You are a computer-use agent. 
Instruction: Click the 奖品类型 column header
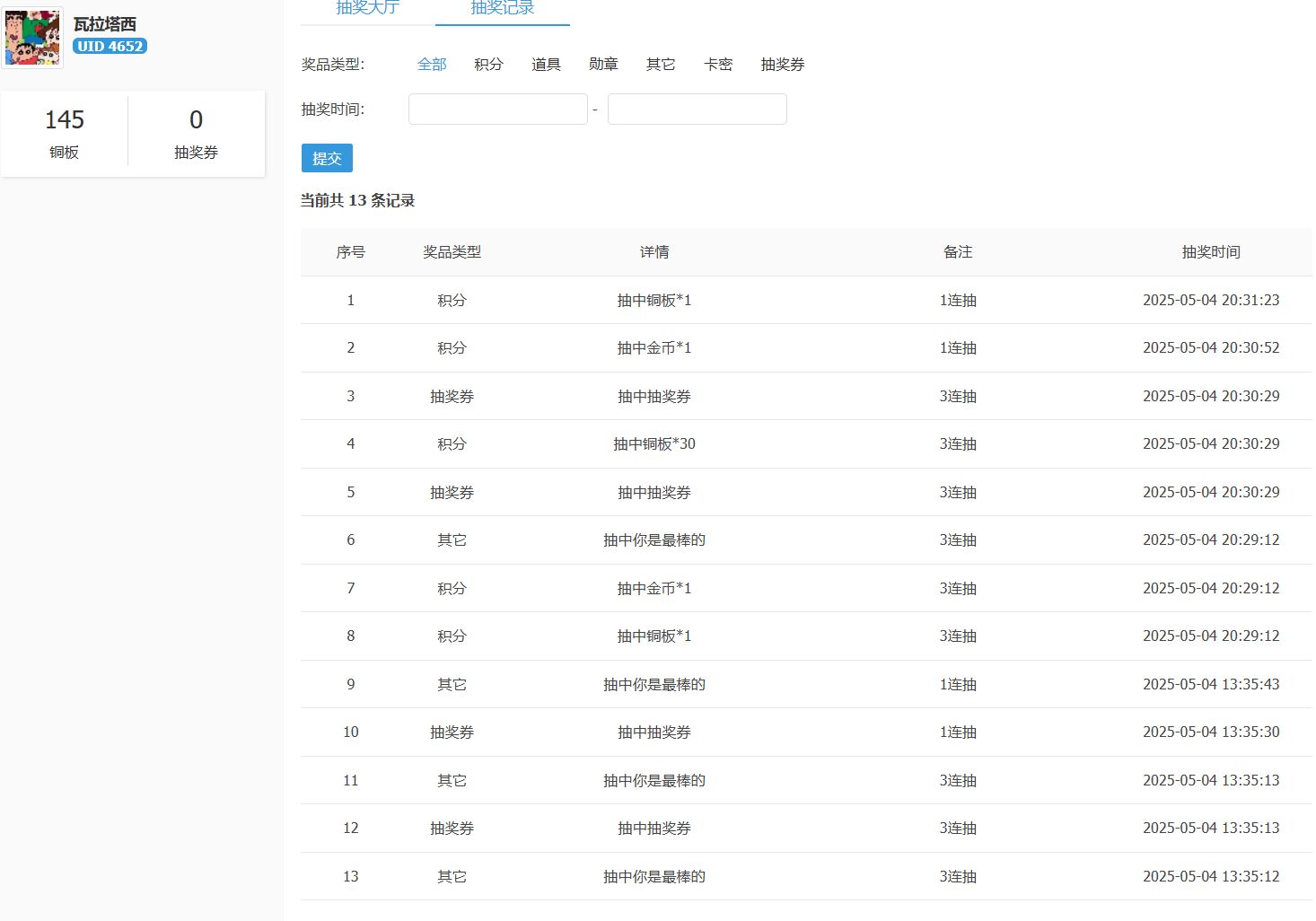[x=452, y=252]
